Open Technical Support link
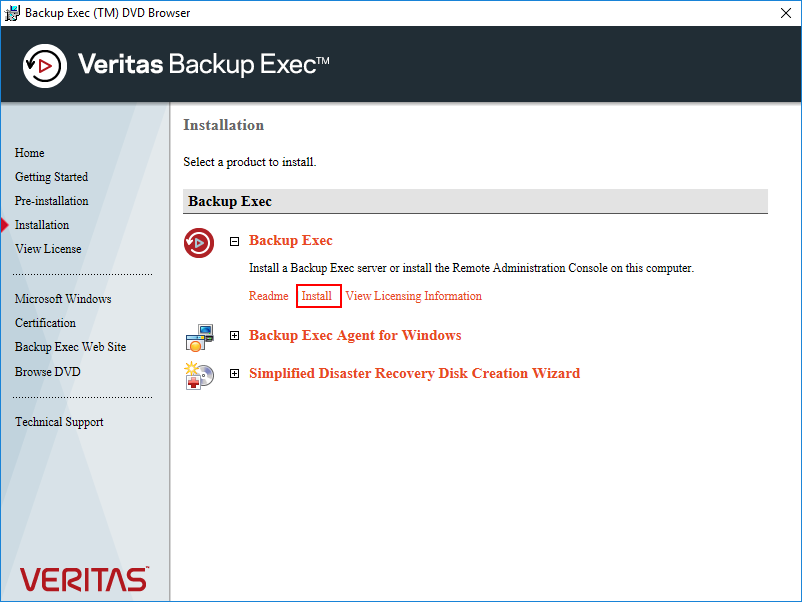The height and width of the screenshot is (602, 802). (x=59, y=422)
